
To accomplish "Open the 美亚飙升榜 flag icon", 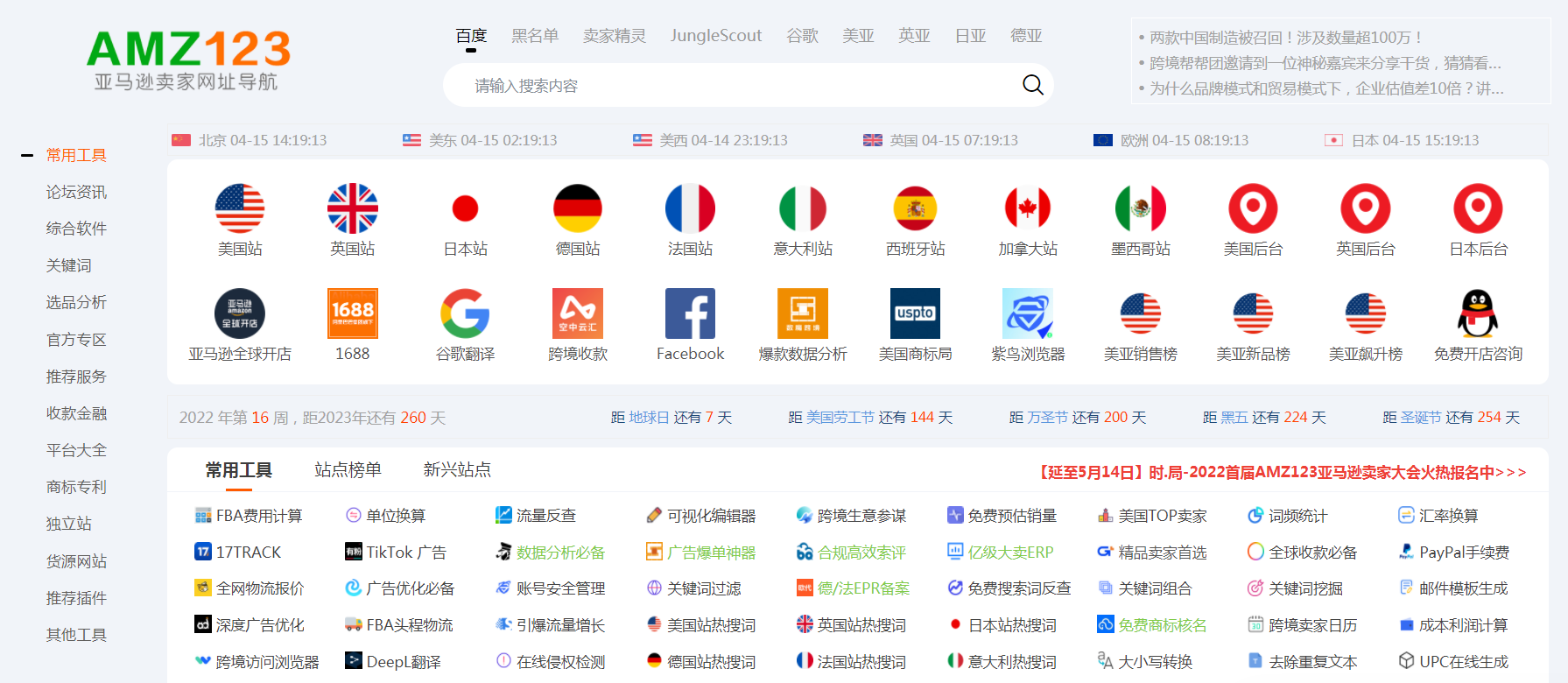I will click(1366, 313).
